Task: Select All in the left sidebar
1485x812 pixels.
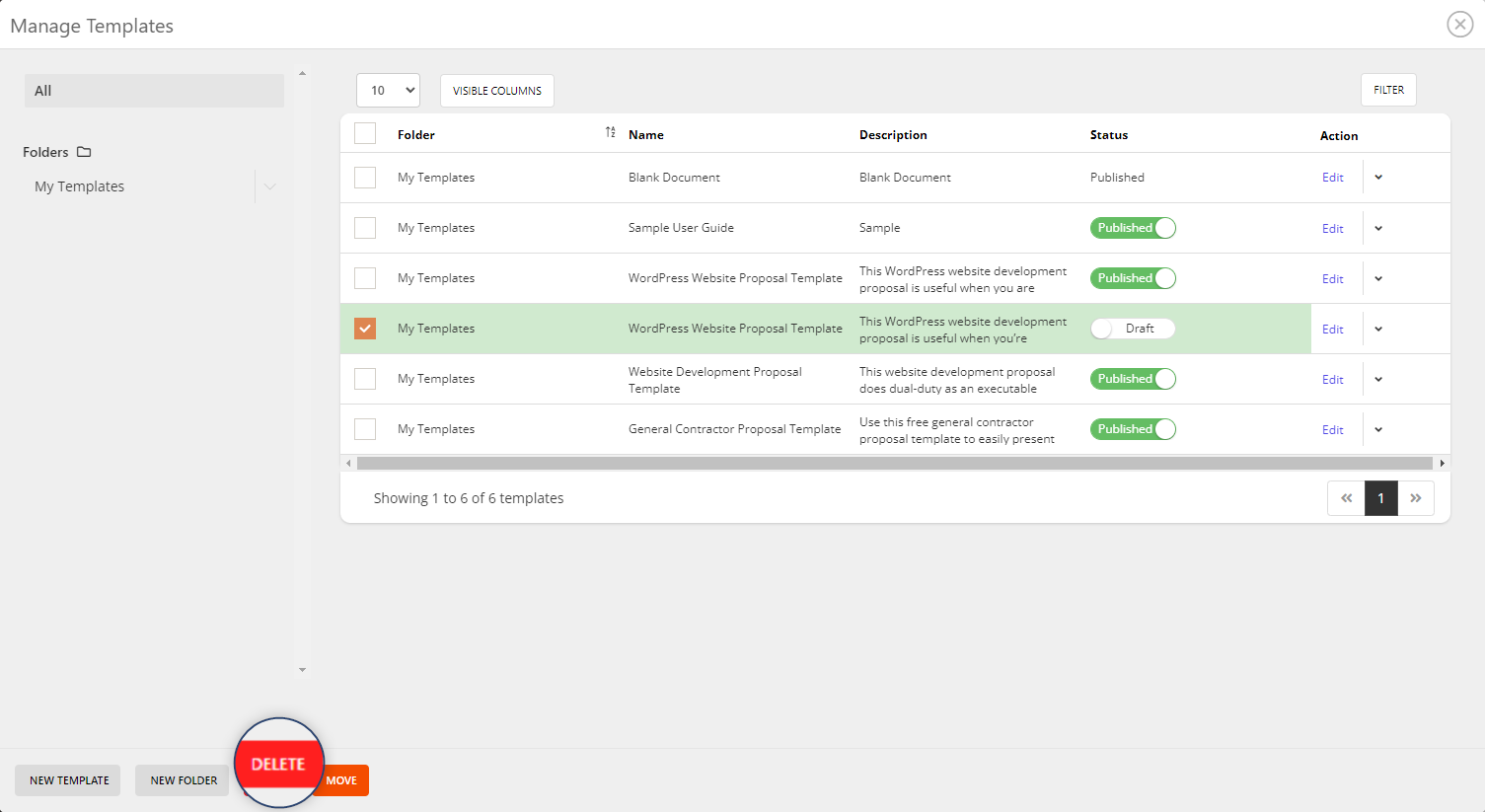Action: pyautogui.click(x=154, y=90)
